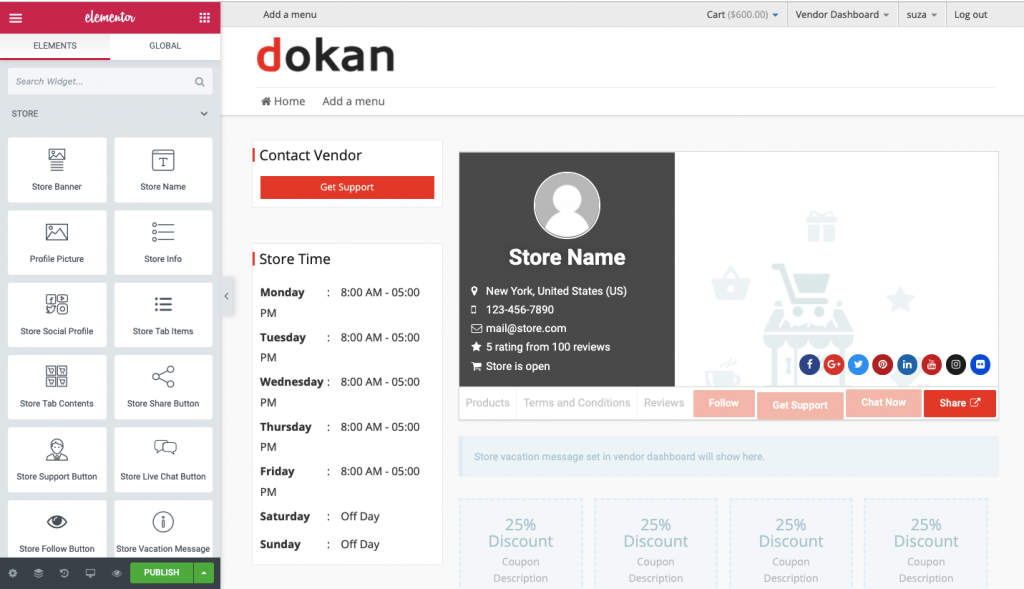Click the Follow button
Image resolution: width=1024 pixels, height=589 pixels.
pyautogui.click(x=724, y=403)
